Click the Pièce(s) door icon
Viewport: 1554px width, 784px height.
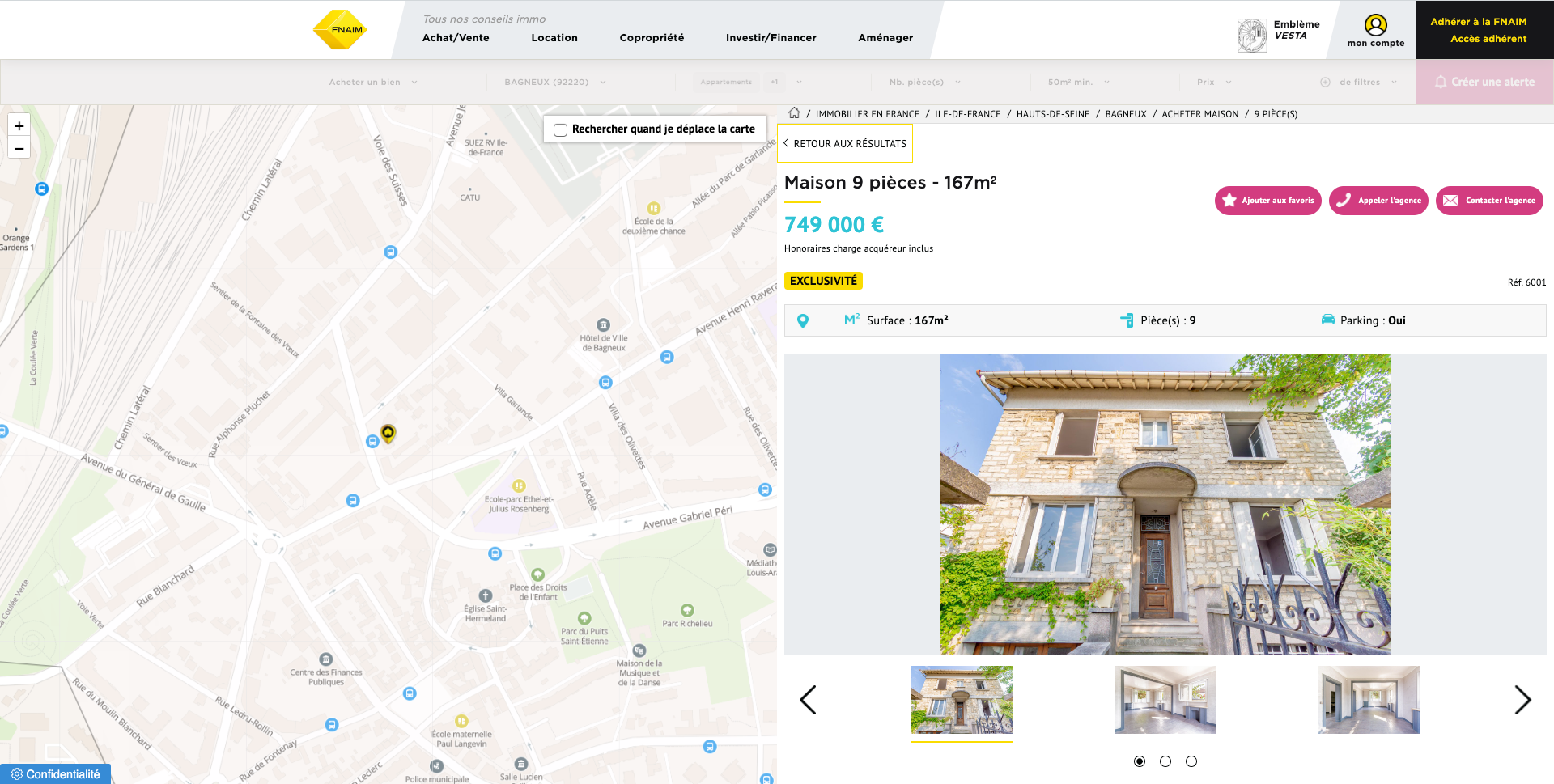pyautogui.click(x=1127, y=320)
